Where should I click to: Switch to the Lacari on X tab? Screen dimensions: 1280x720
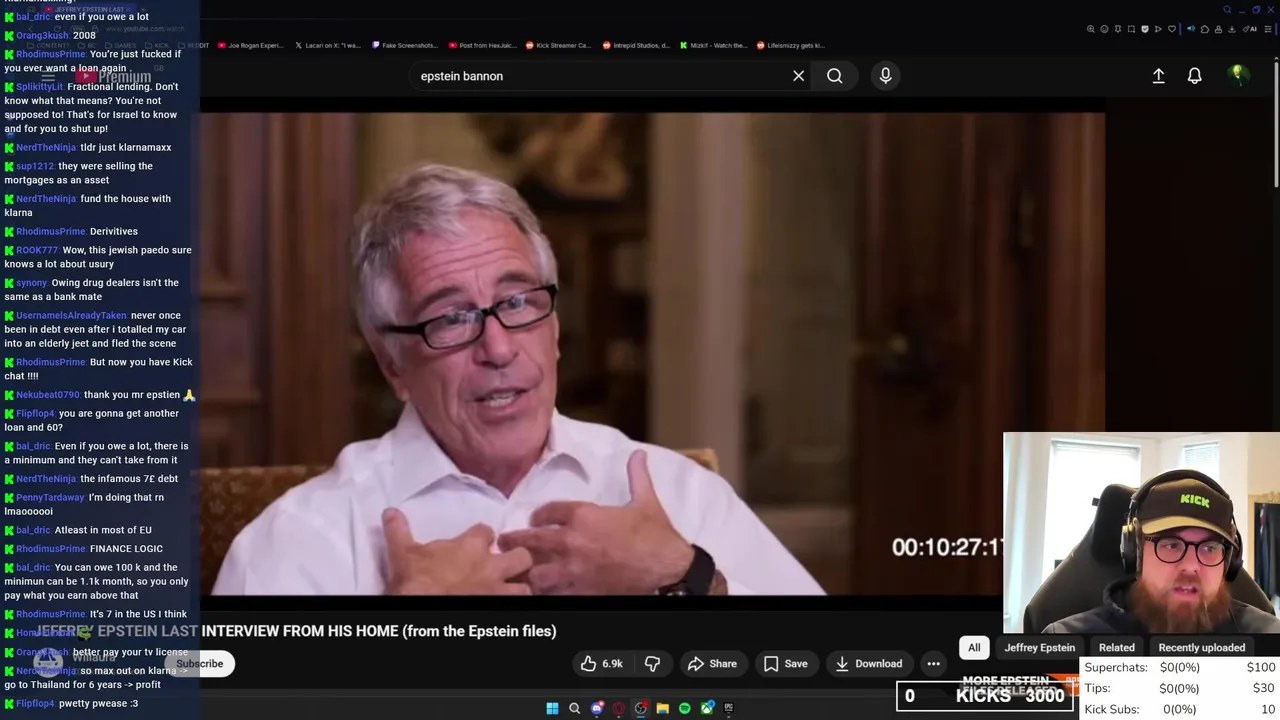[x=328, y=45]
